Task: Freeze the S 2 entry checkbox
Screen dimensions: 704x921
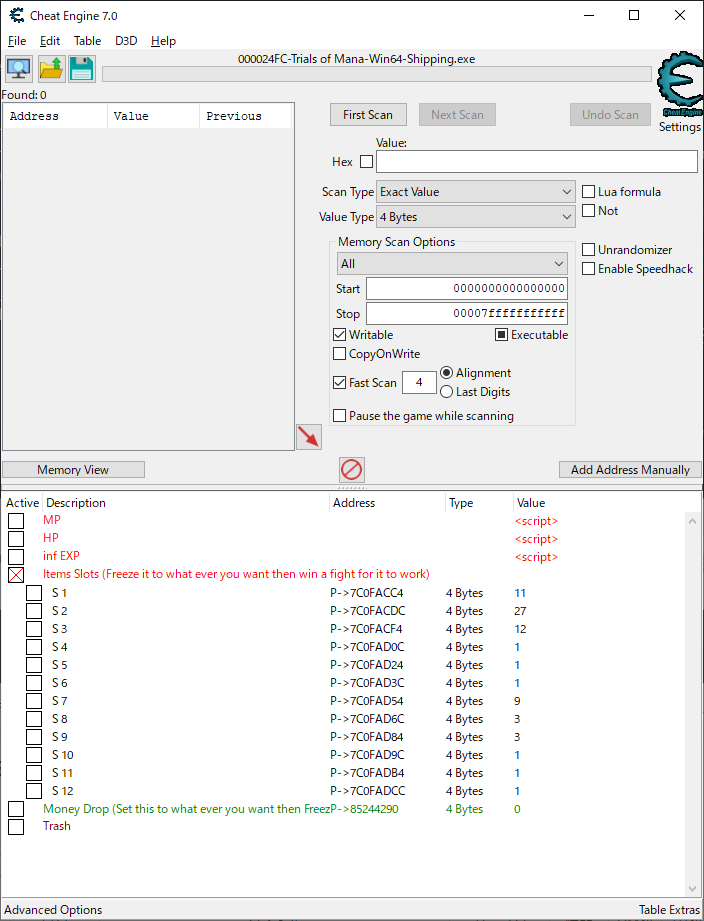Action: click(x=34, y=611)
